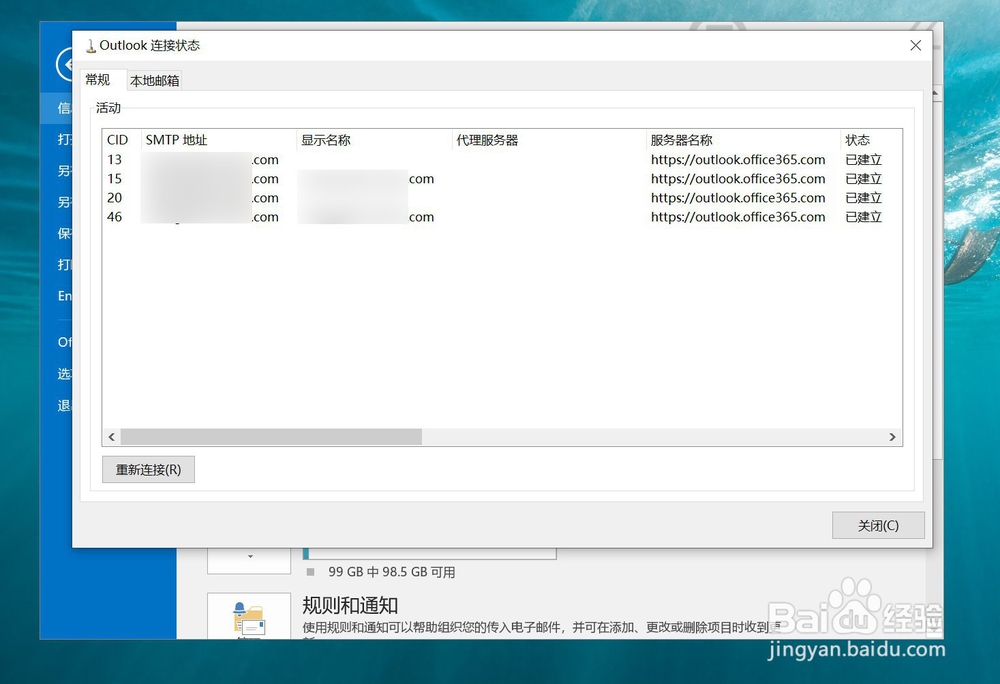The height and width of the screenshot is (684, 1000).
Task: Switch to the 本地邮箱 tab
Action: pyautogui.click(x=154, y=80)
